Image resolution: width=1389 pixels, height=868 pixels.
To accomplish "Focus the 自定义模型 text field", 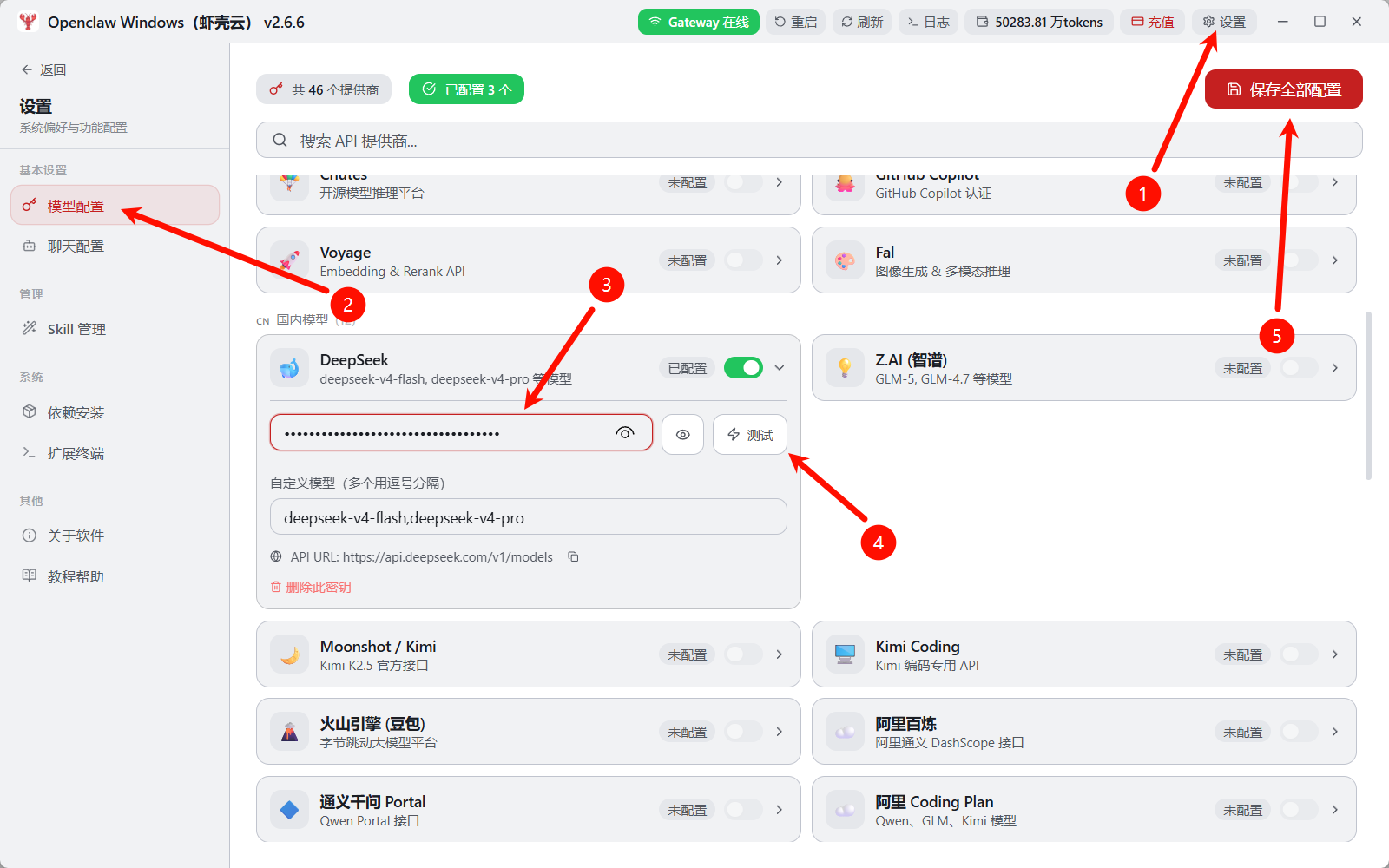I will point(528,517).
